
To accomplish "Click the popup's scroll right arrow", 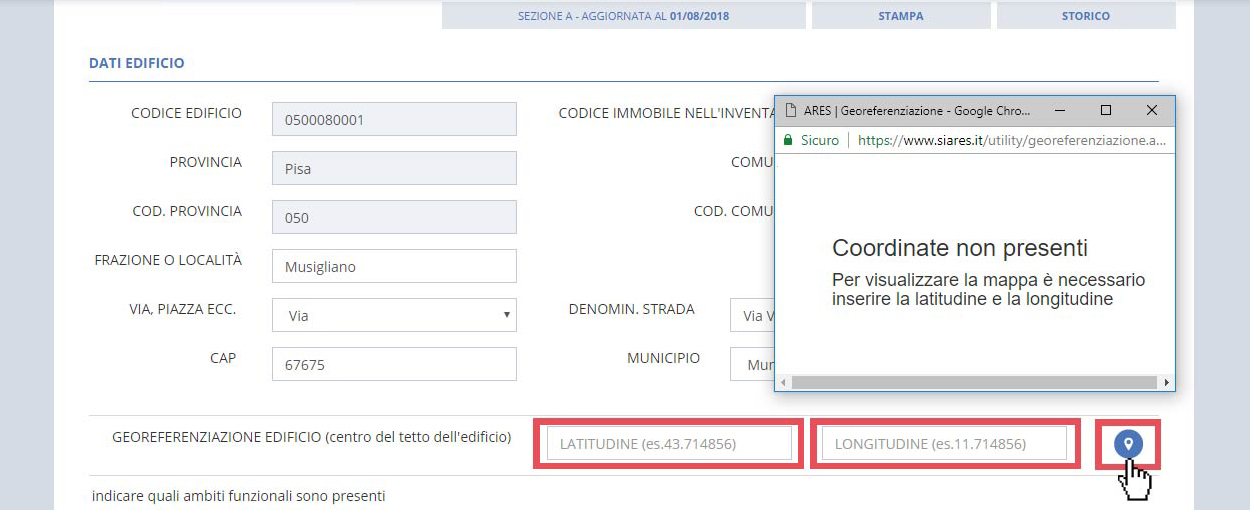I will point(1166,382).
